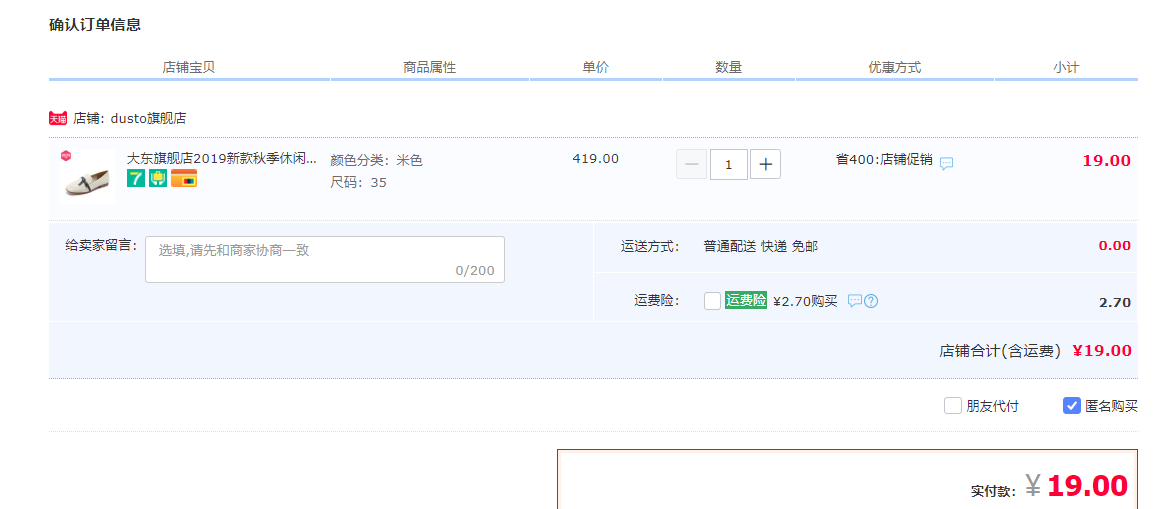Click the 店铺合计(含运费) ¥19.00 total

(x=1036, y=351)
